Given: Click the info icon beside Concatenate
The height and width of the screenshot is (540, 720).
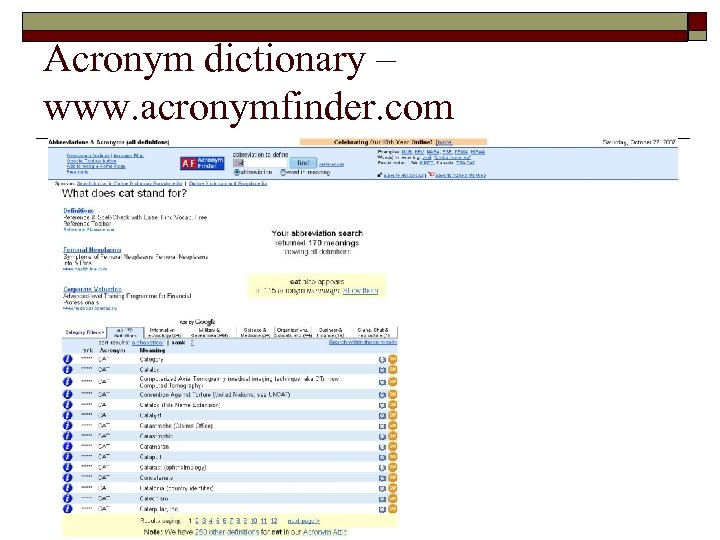Looking at the screenshot, I should tap(68, 478).
